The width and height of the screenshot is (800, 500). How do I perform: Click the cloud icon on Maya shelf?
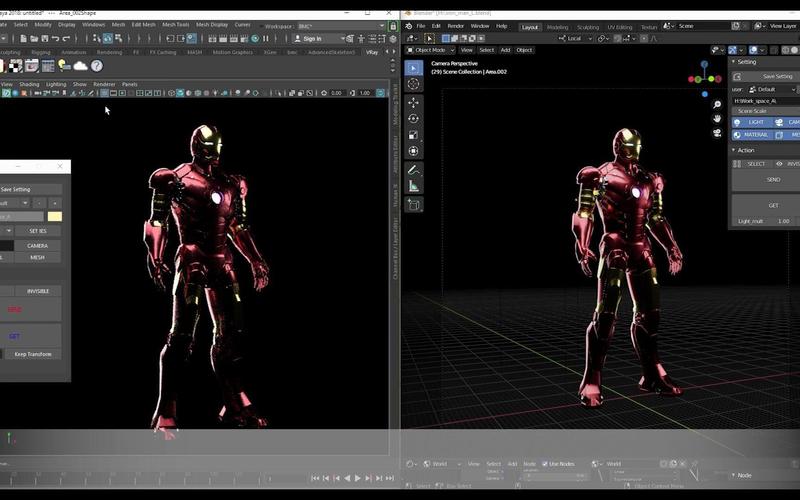[80, 66]
